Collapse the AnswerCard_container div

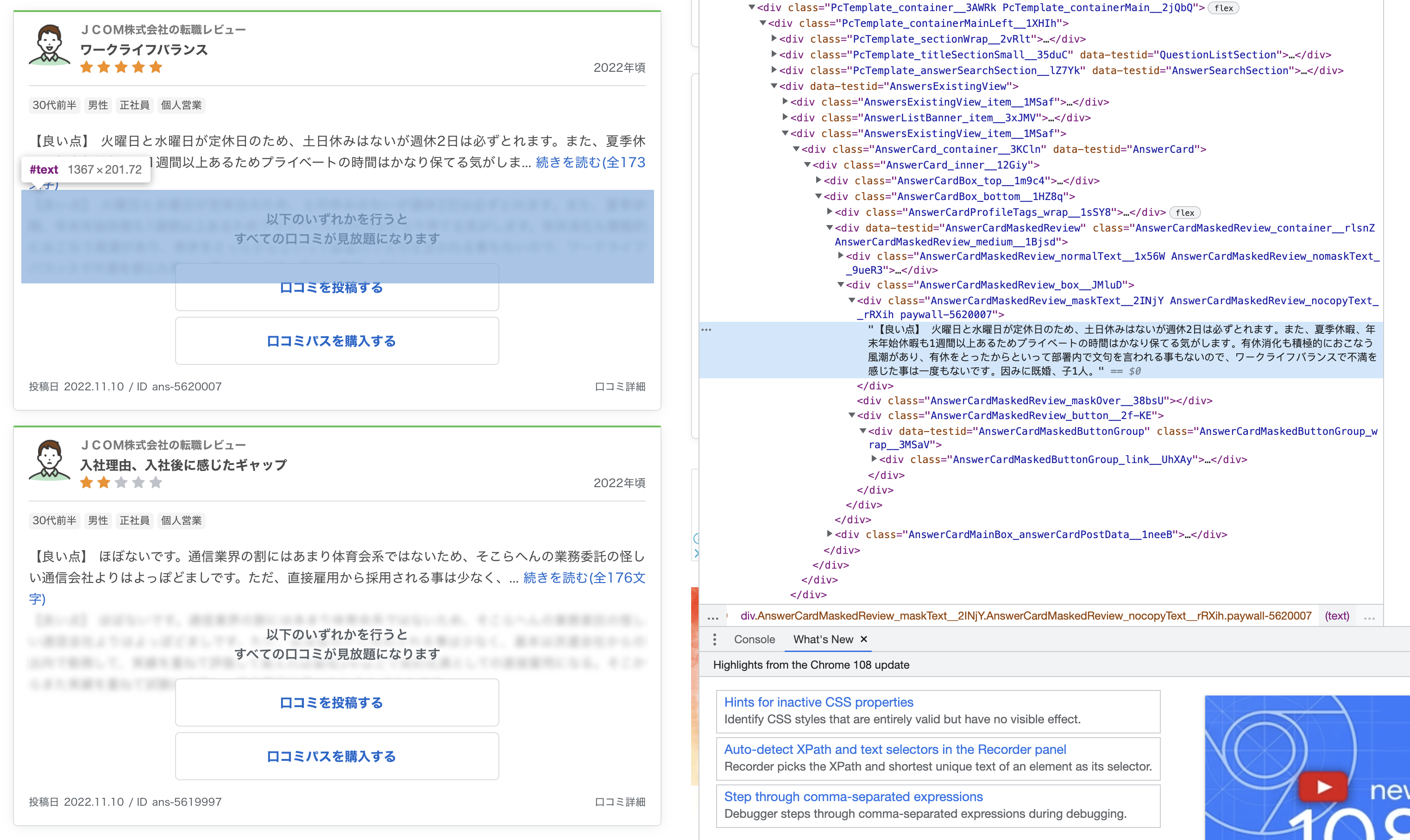(796, 149)
